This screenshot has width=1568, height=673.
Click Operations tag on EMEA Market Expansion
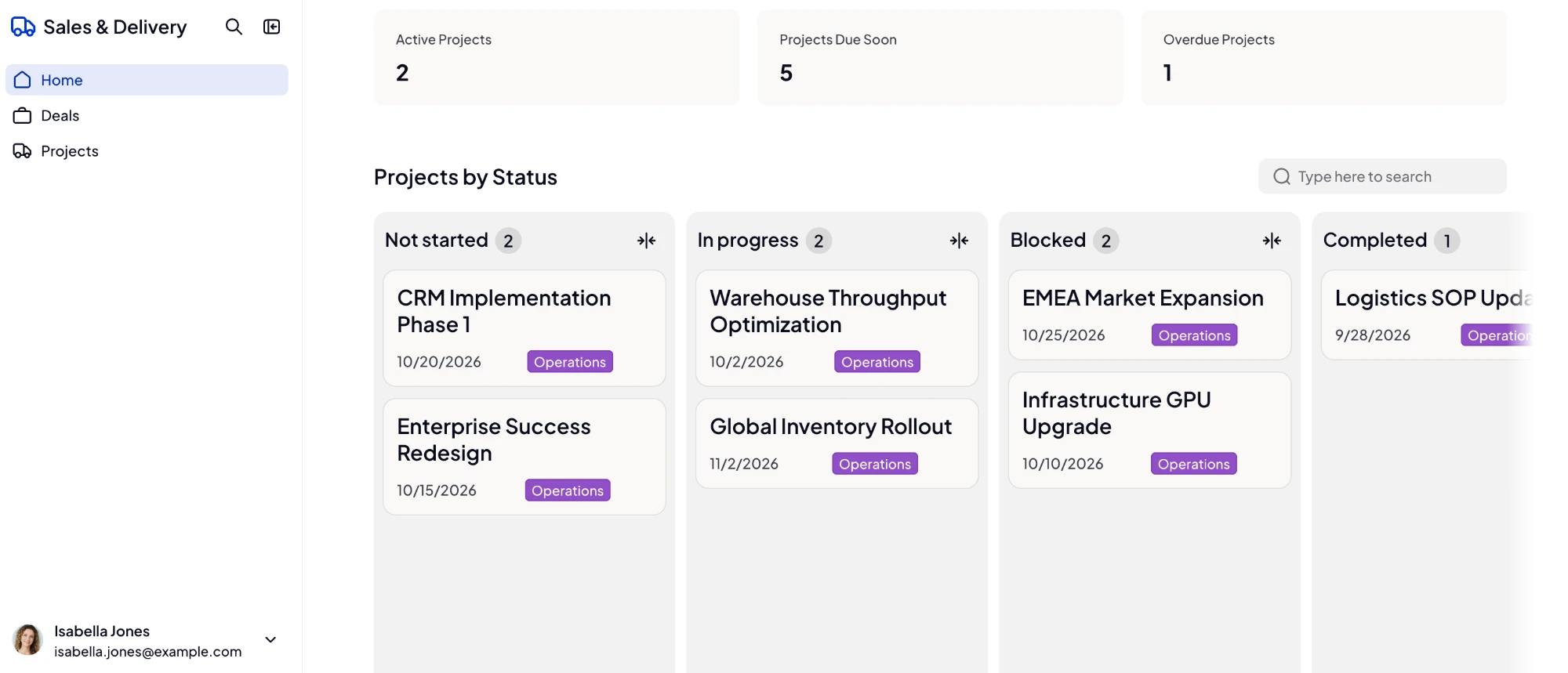(x=1194, y=335)
